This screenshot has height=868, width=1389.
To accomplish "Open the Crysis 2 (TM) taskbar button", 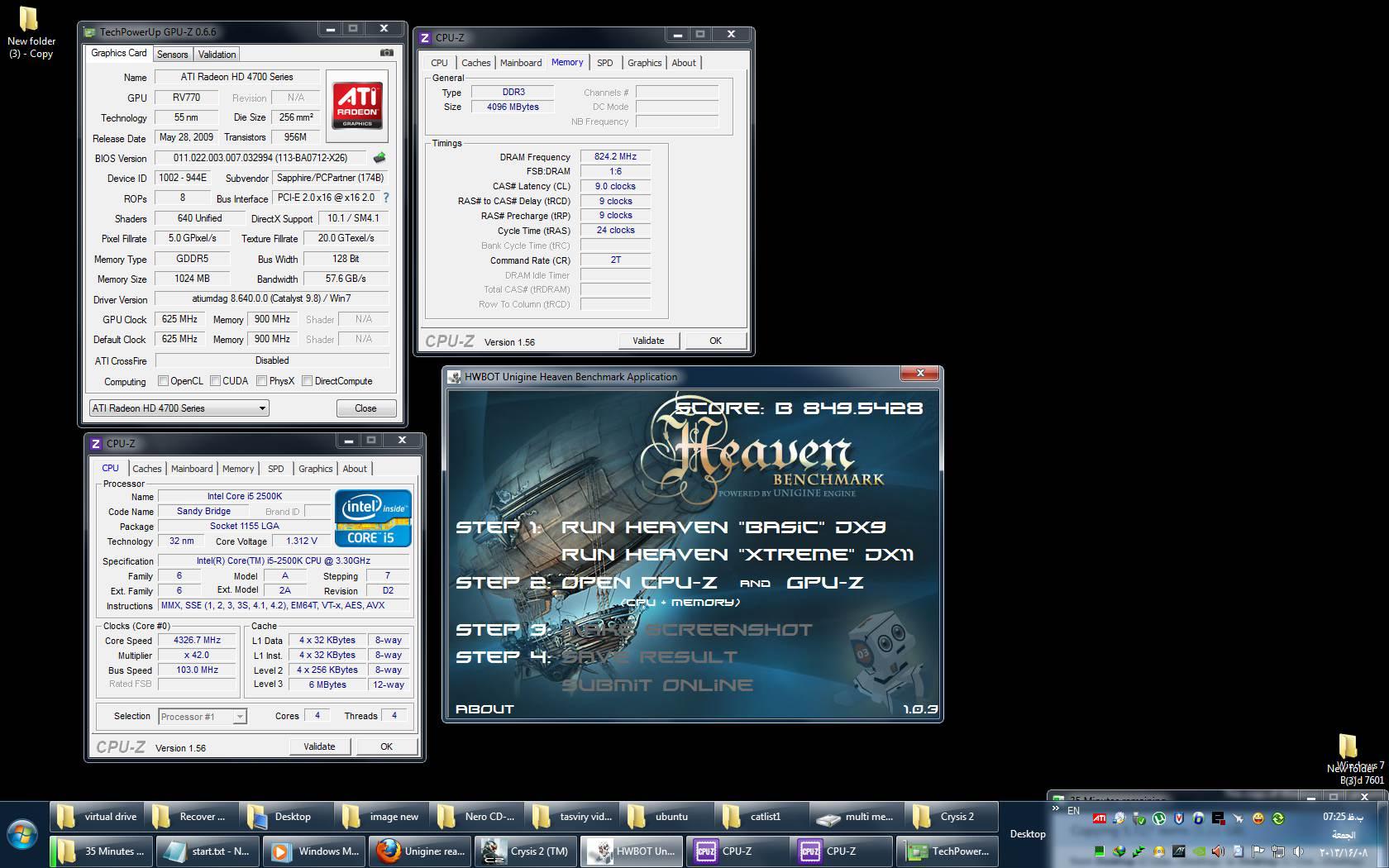I will [x=526, y=851].
